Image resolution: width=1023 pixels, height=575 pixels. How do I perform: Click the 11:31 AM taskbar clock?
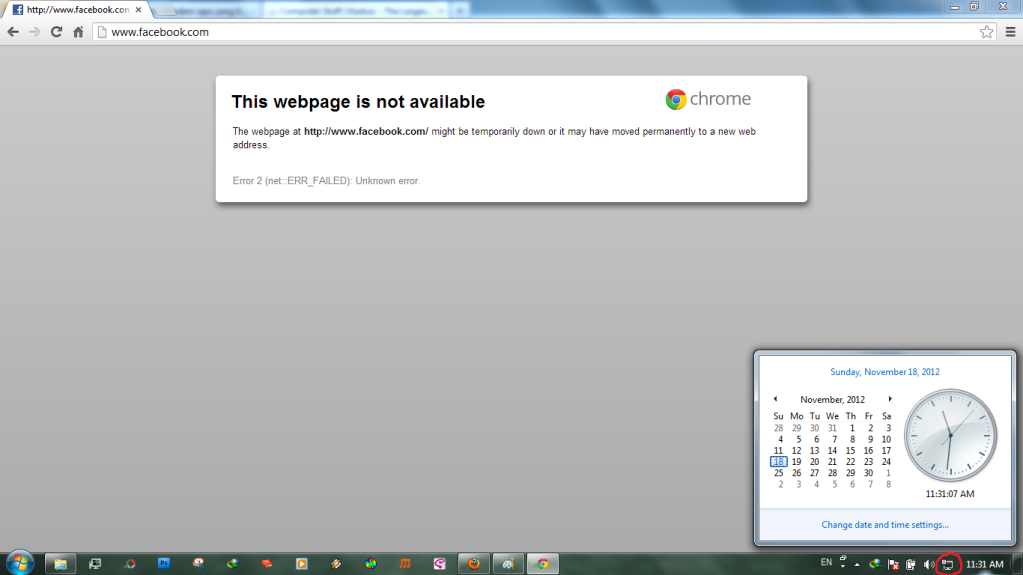click(x=985, y=565)
